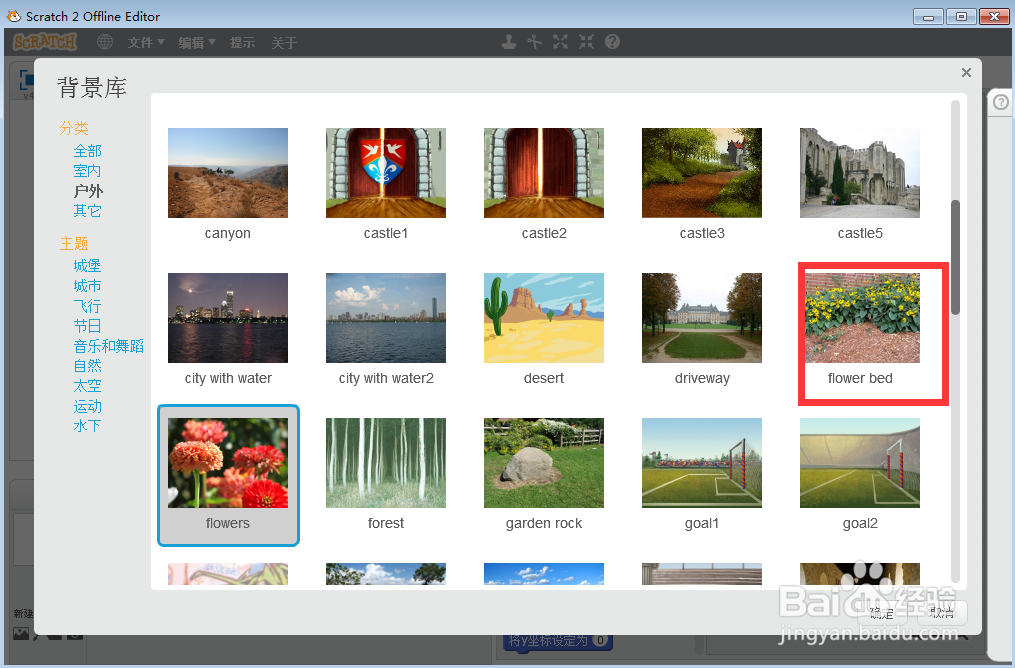Select the goal1 backdrop thumbnail
This screenshot has height=668, width=1015.
point(702,463)
